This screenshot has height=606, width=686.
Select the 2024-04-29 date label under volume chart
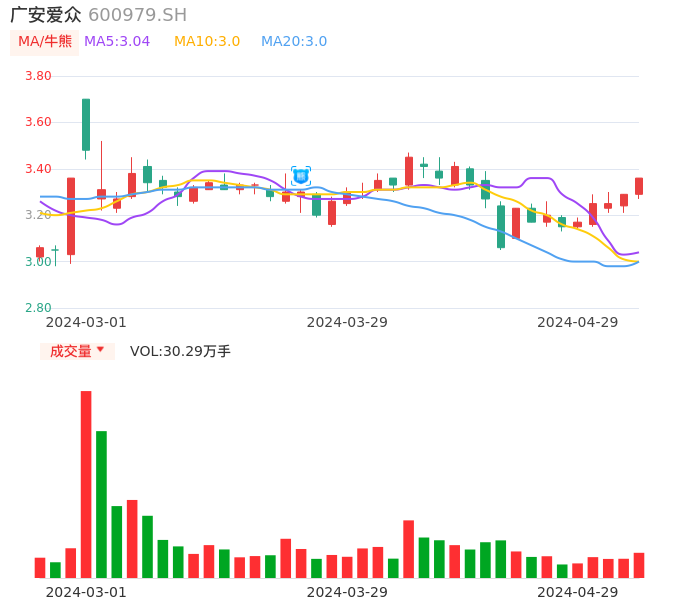[x=577, y=592]
